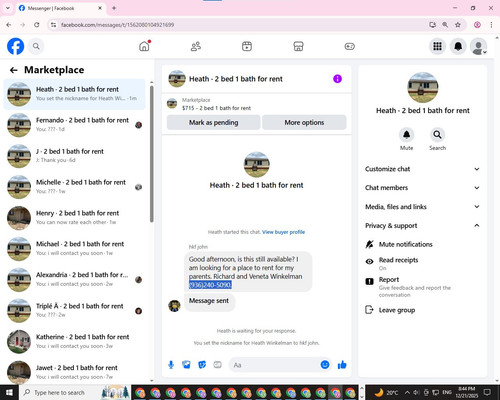Click Mark as pending button
The height and width of the screenshot is (400, 500).
pyautogui.click(x=213, y=122)
